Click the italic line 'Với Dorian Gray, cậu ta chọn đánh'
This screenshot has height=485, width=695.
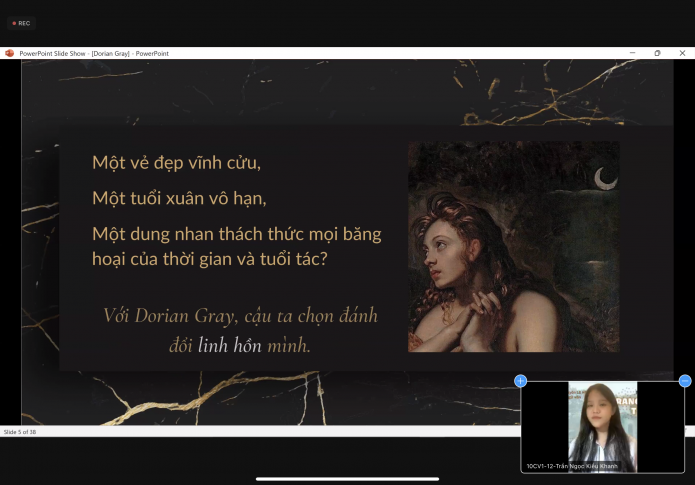[x=240, y=316]
